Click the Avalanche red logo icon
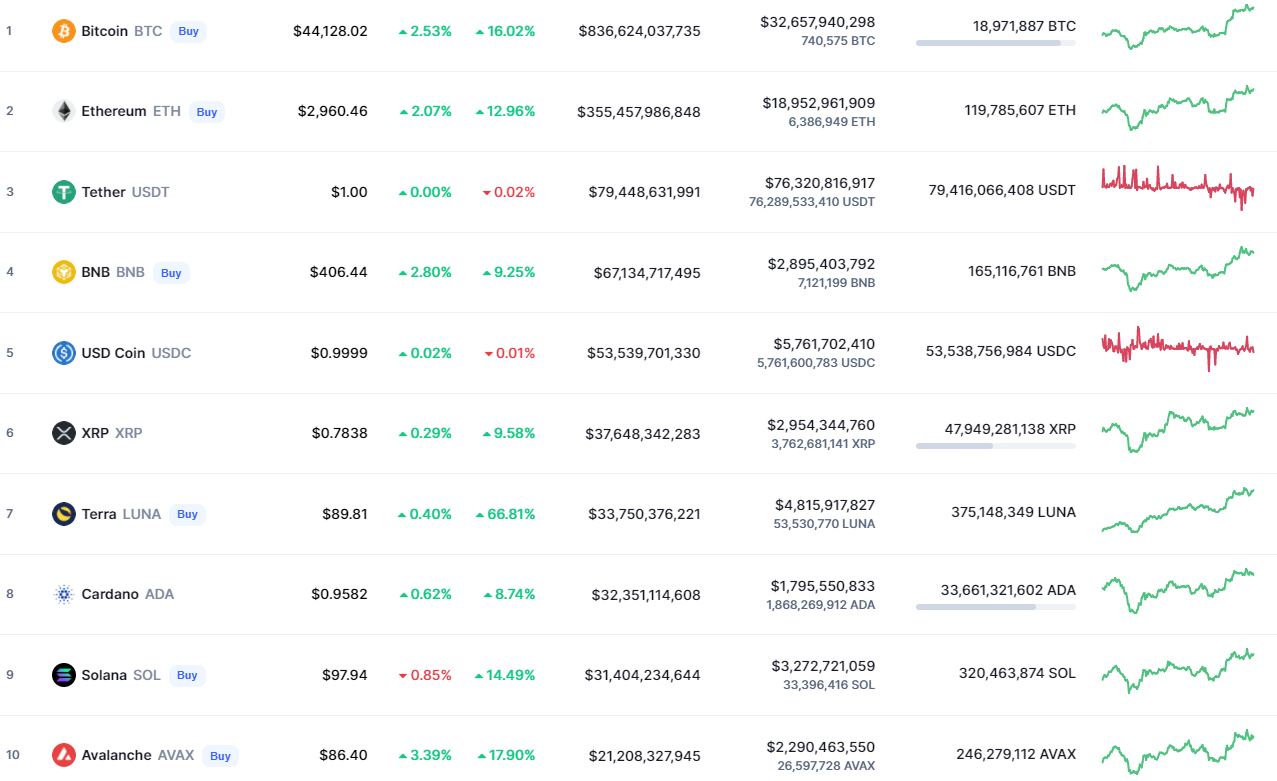Screen dimensions: 1277x781 click(x=64, y=755)
